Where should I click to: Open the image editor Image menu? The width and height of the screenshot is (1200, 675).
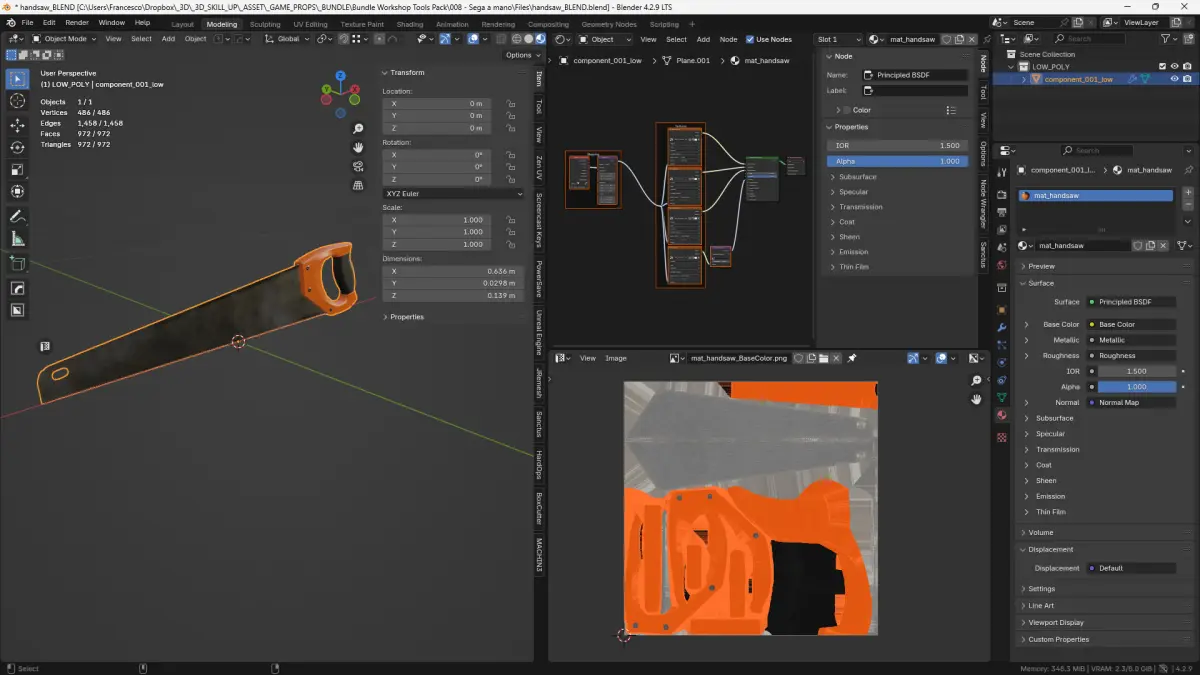616,358
